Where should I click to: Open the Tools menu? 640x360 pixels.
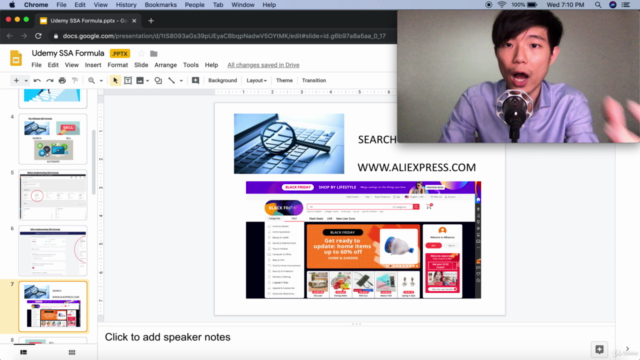pos(191,65)
